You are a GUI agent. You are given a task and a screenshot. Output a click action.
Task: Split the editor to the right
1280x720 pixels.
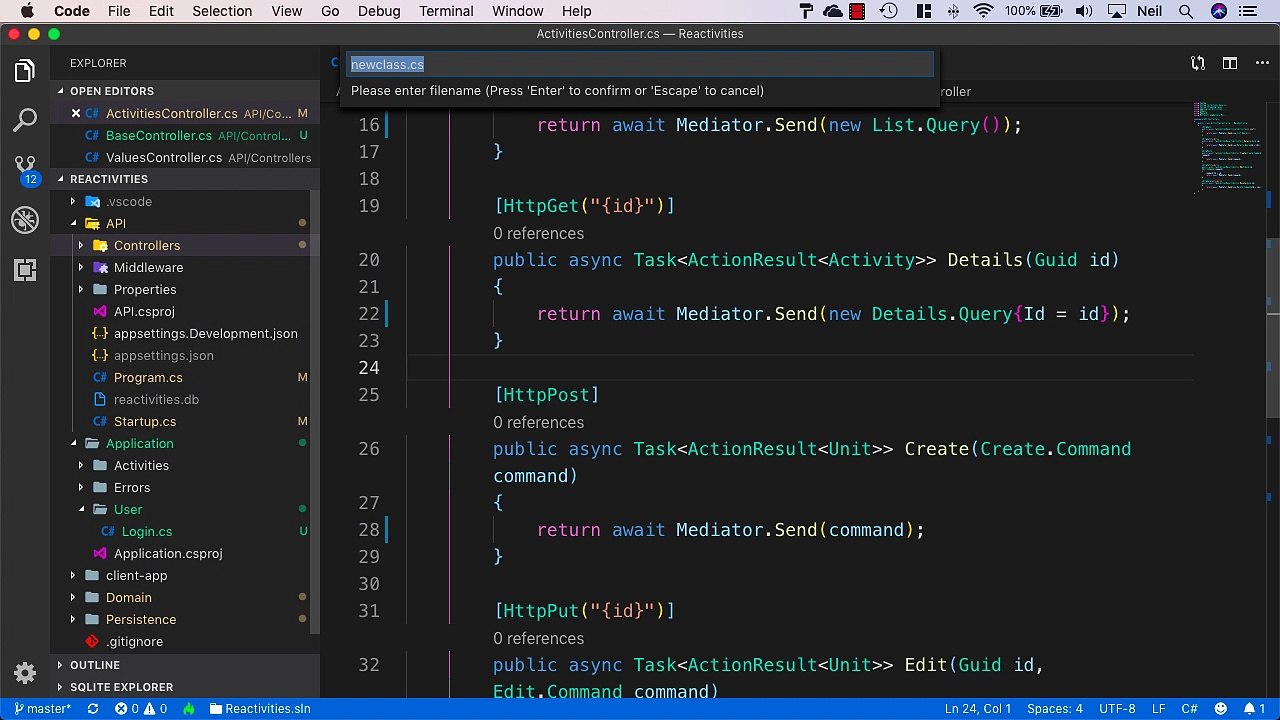(1231, 63)
